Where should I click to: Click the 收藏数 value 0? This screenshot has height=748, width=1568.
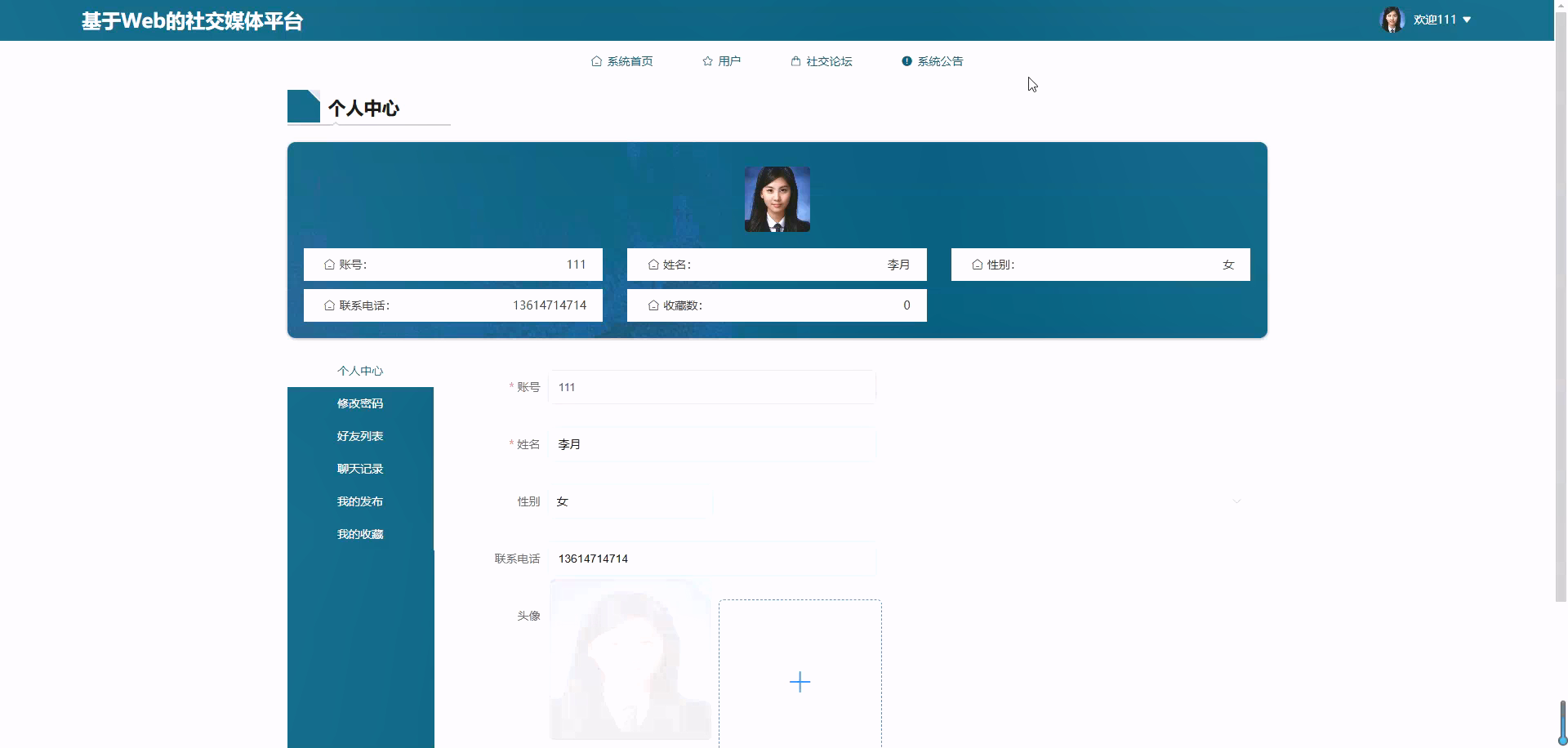pyautogui.click(x=906, y=305)
